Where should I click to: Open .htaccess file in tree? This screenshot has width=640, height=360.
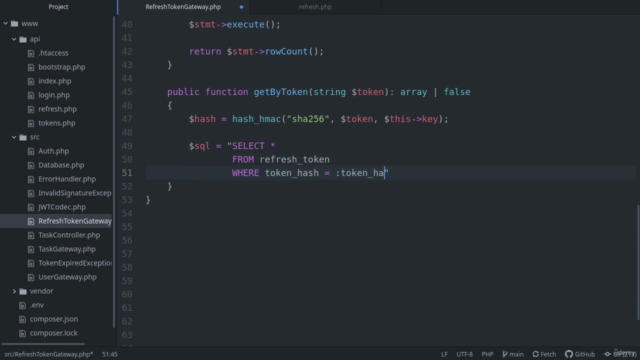[53, 53]
